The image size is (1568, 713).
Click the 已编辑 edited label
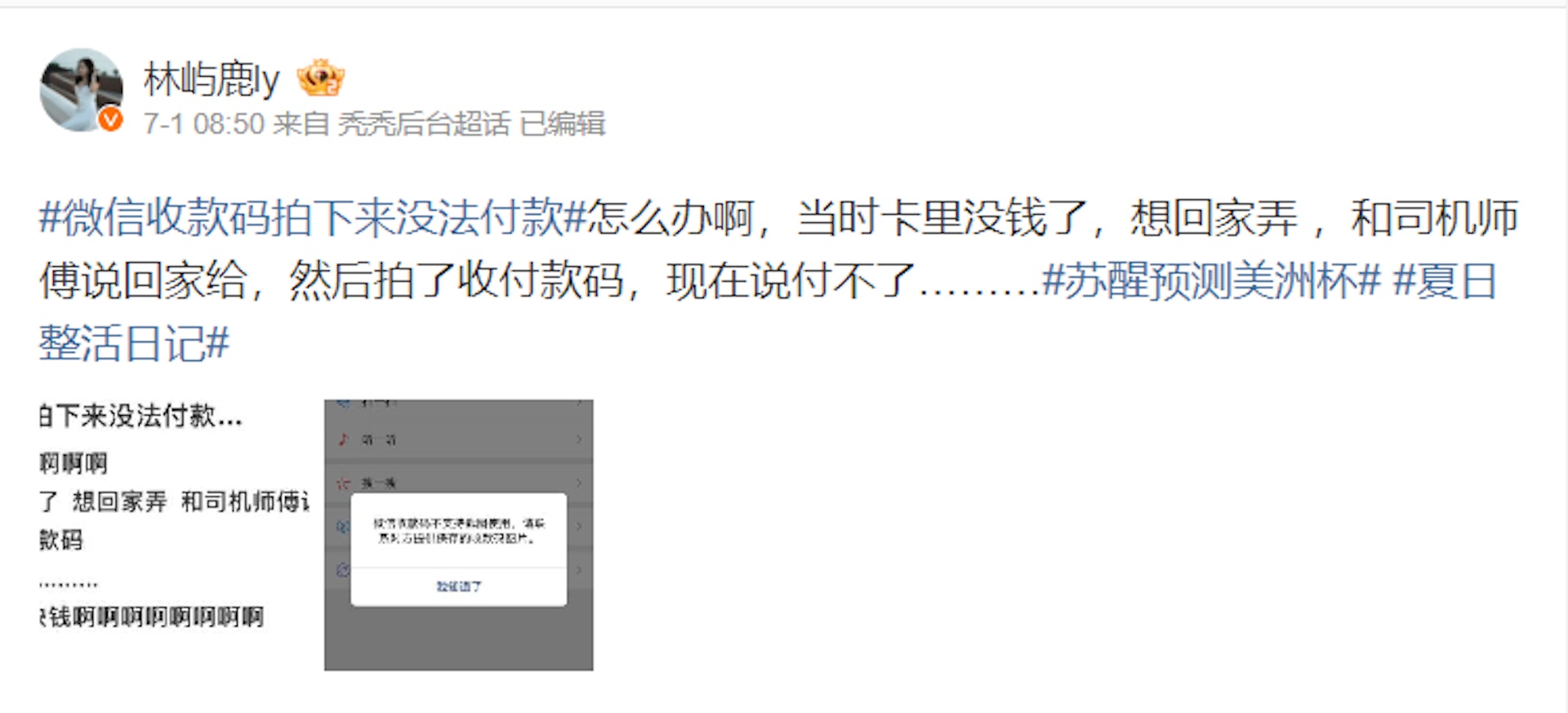pos(563,124)
